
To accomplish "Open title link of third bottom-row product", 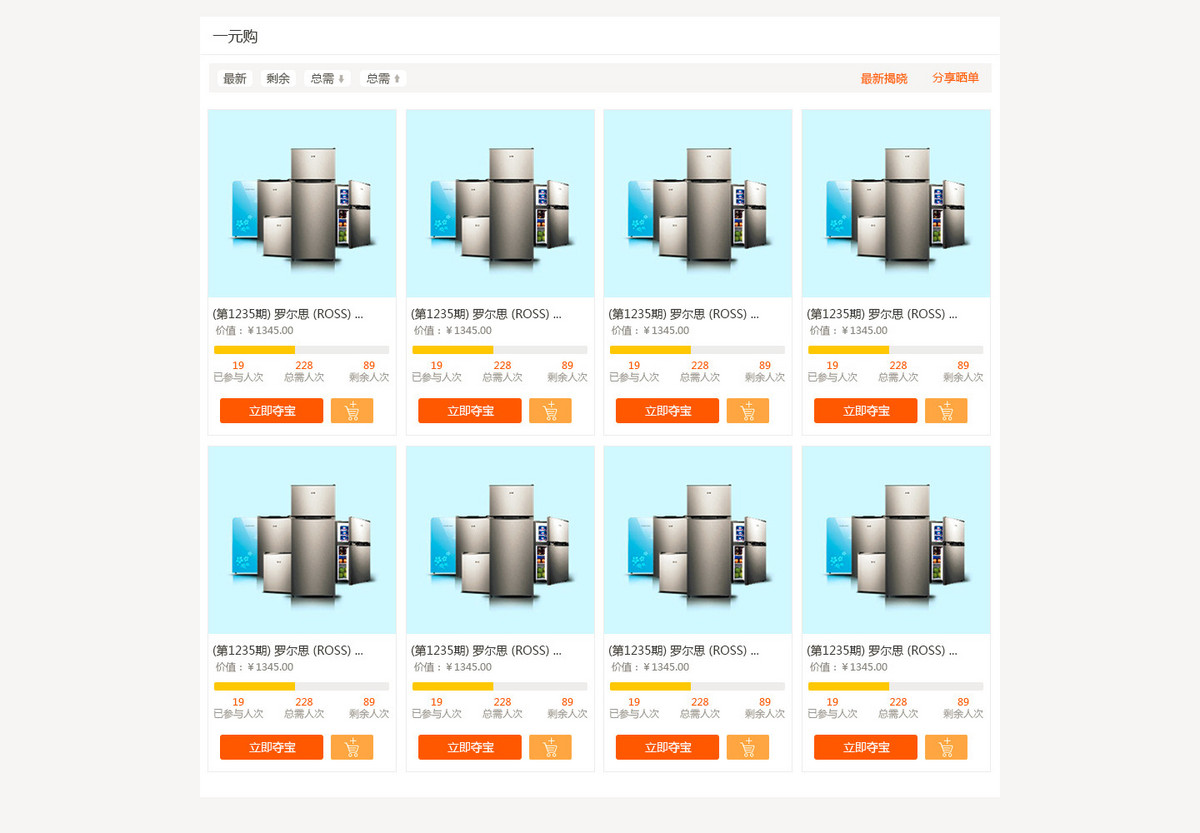I will pos(684,651).
